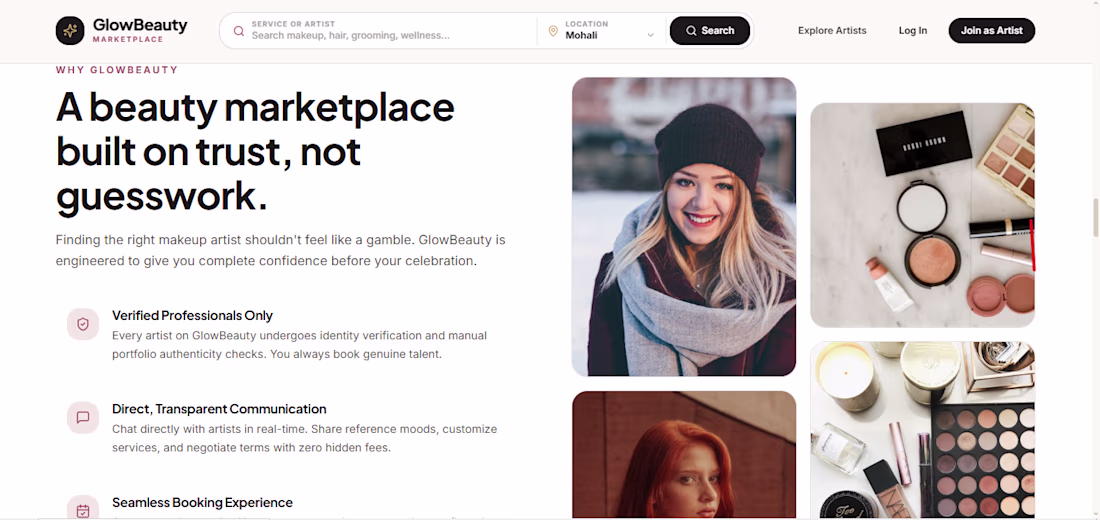The width and height of the screenshot is (1100, 520).
Task: Click the 'A beauty marketplace built on trust' headline
Action: (x=255, y=151)
